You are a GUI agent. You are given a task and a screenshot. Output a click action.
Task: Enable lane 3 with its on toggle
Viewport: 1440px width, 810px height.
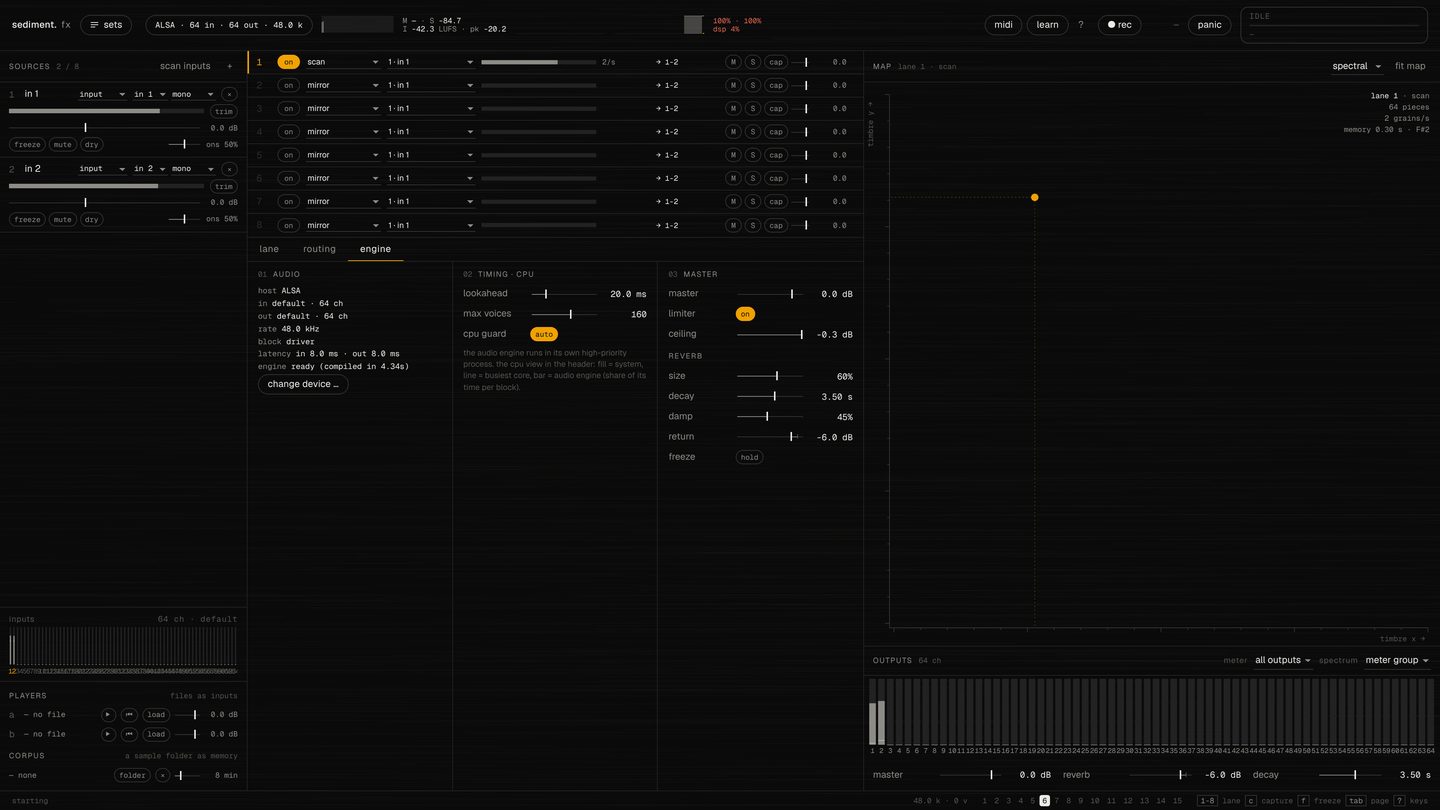(288, 108)
